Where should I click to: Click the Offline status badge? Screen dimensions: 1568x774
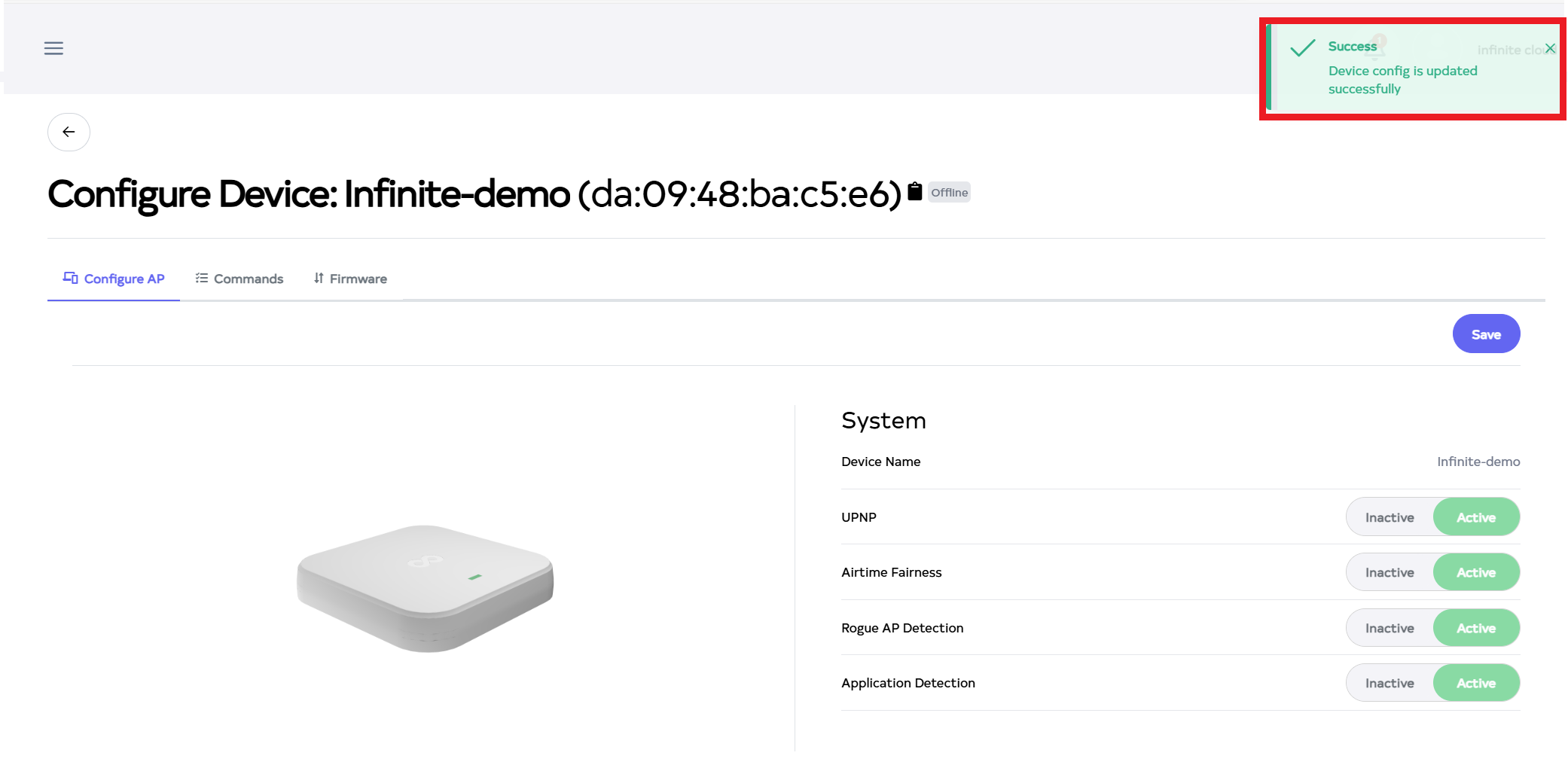[949, 193]
